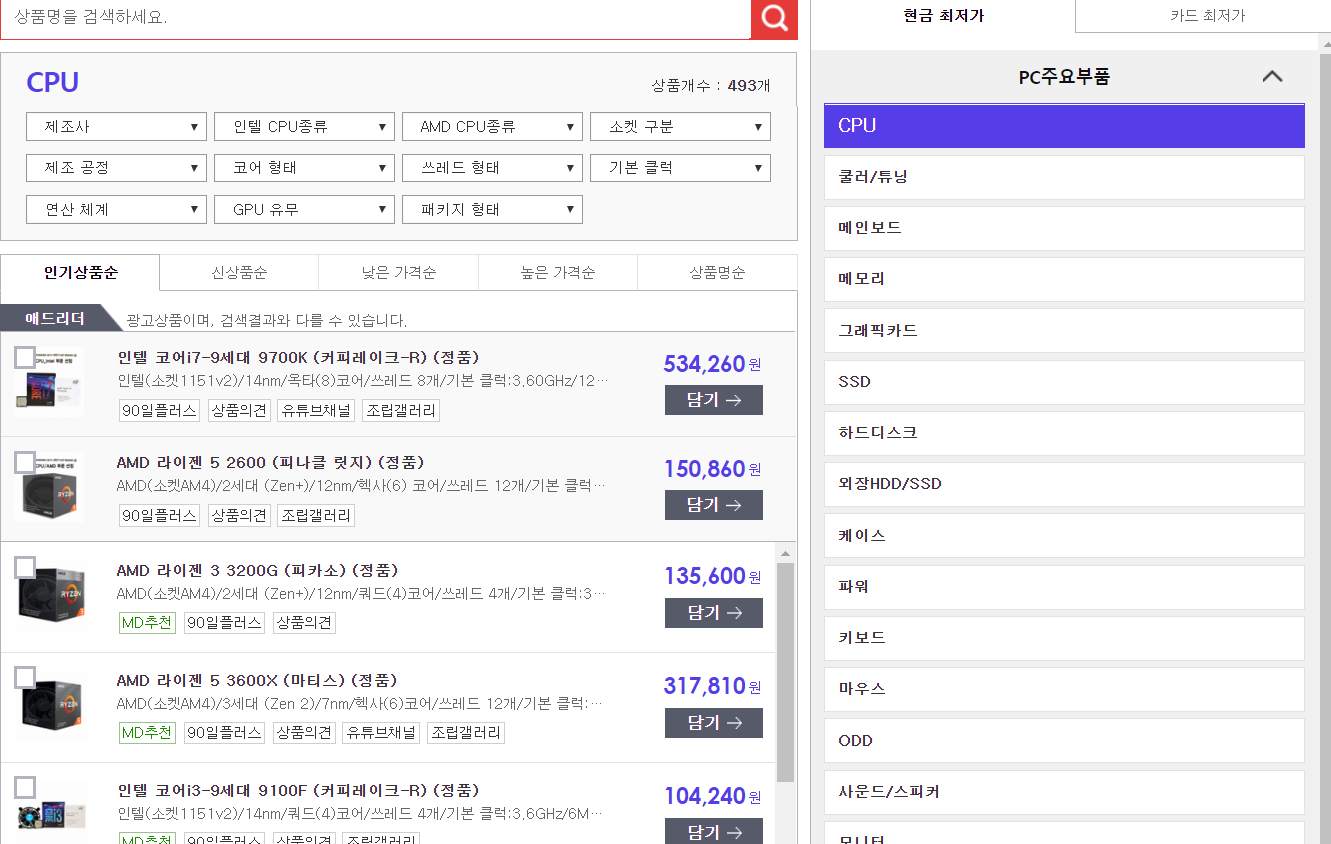The width and height of the screenshot is (1331, 844).
Task: Expand the 패키지 형태 dropdown
Action: tap(492, 210)
